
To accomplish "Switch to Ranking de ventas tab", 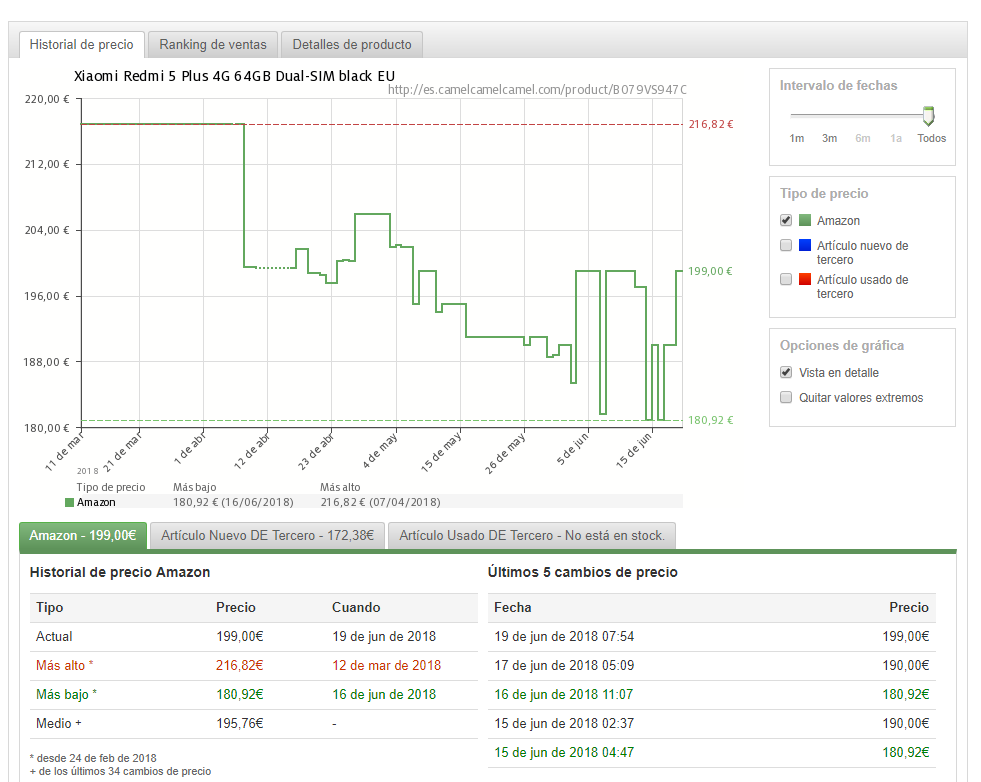I will (x=213, y=45).
